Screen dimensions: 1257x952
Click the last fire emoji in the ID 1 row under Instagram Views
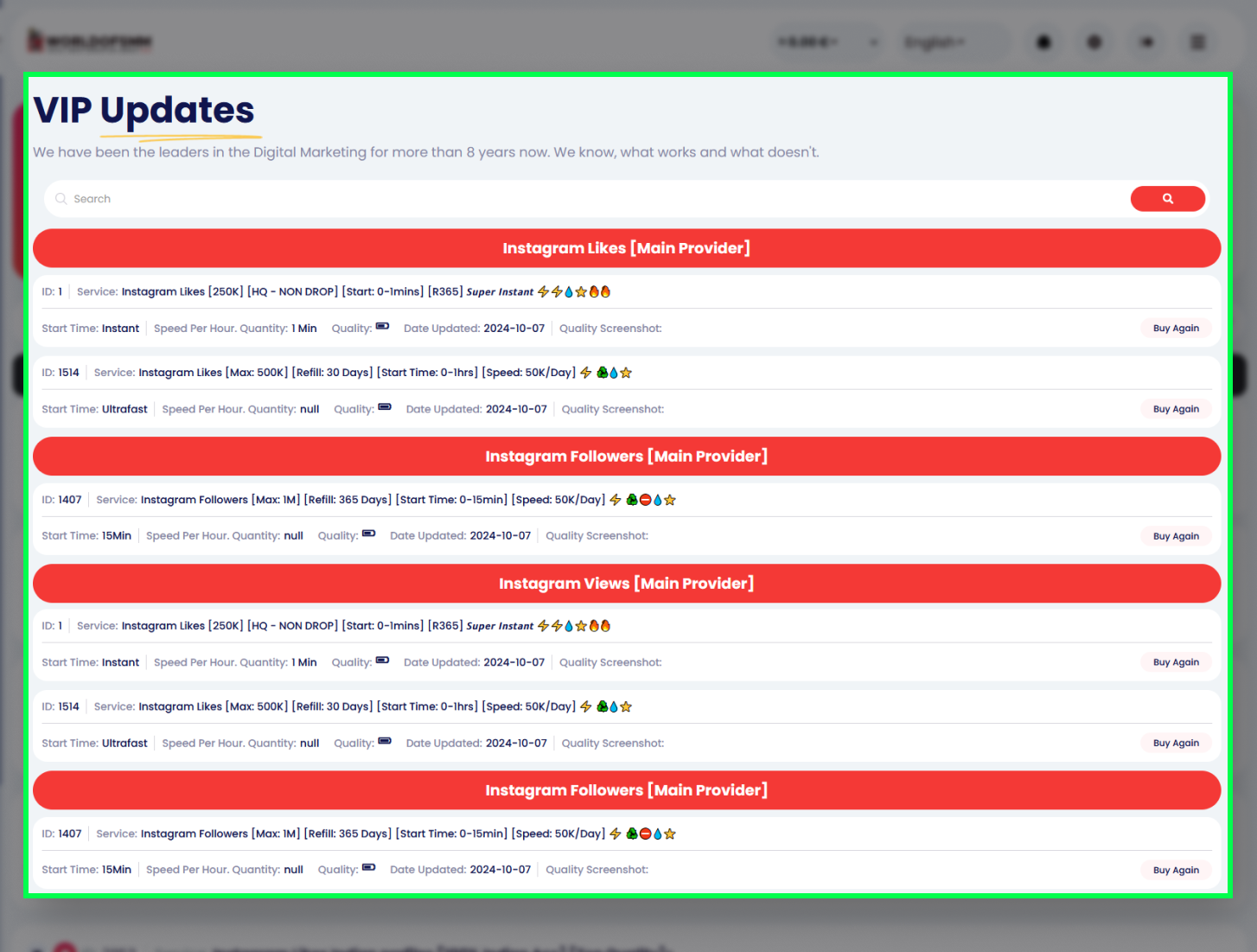click(x=606, y=626)
